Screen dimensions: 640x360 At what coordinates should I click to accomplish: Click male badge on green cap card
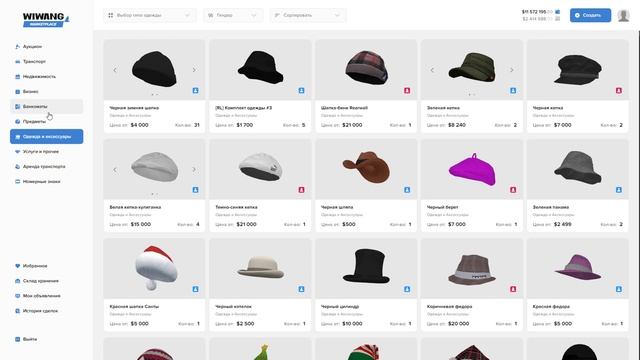click(513, 91)
